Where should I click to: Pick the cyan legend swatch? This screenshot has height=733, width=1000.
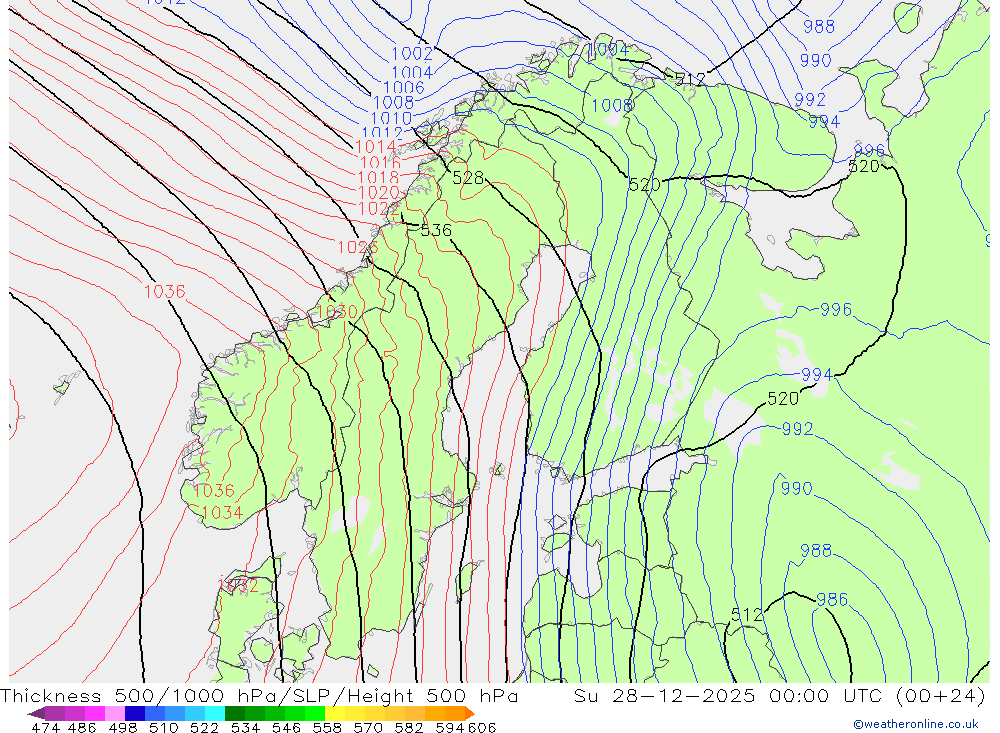pos(215,713)
